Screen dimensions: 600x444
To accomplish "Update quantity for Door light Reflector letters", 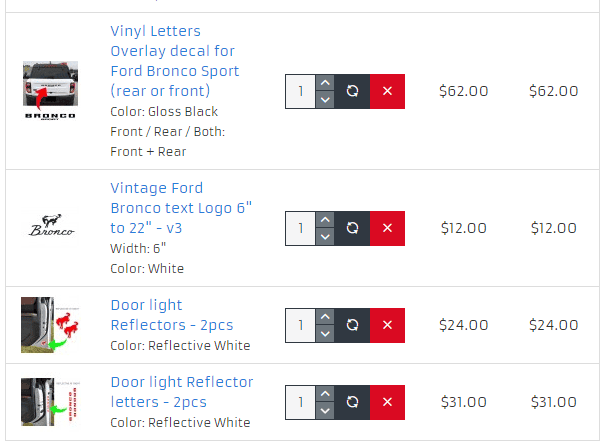I will (x=352, y=402).
